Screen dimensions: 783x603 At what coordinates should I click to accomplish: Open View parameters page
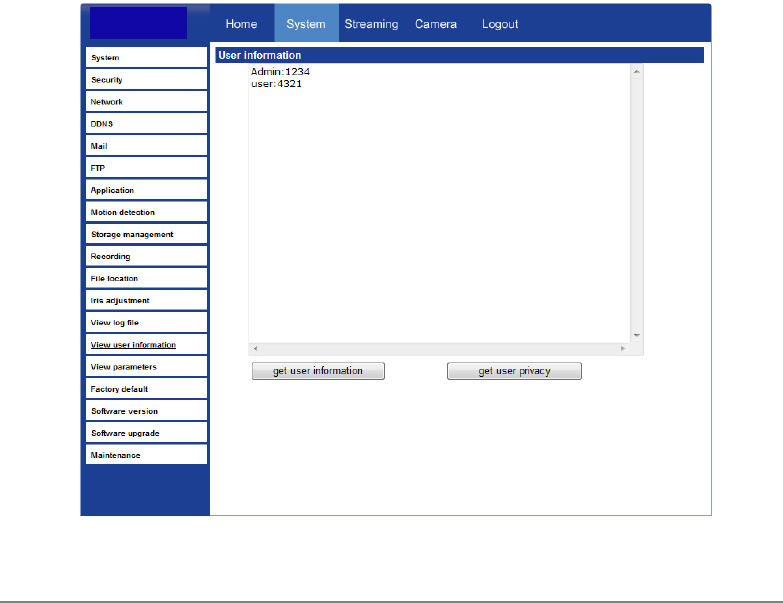tap(146, 366)
